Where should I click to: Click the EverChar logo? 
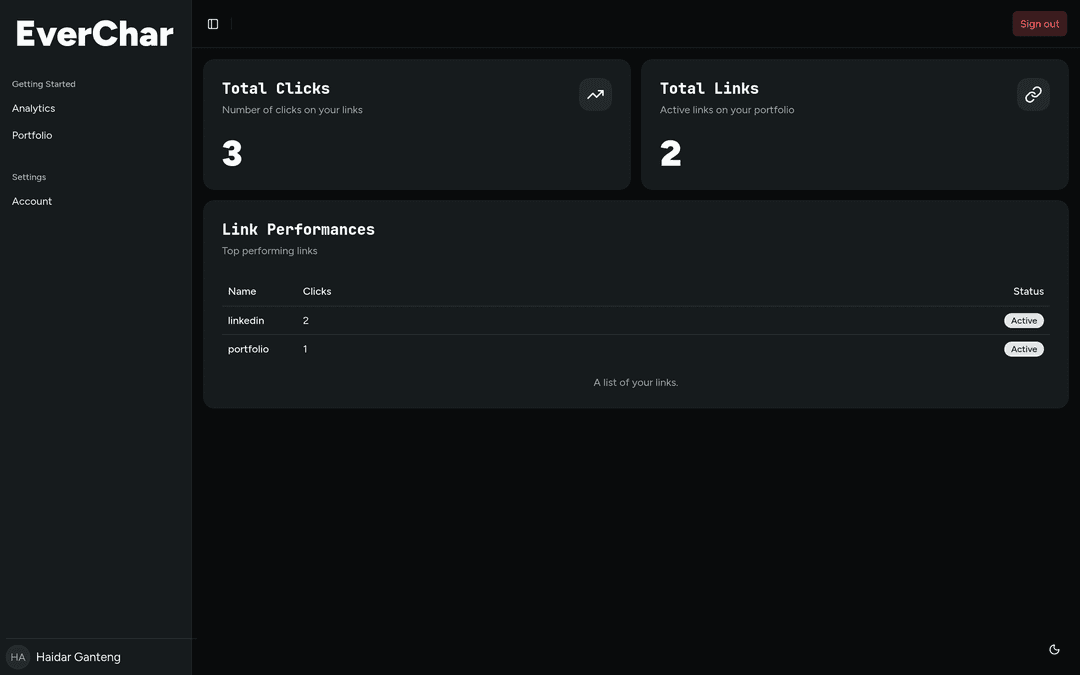tap(95, 34)
